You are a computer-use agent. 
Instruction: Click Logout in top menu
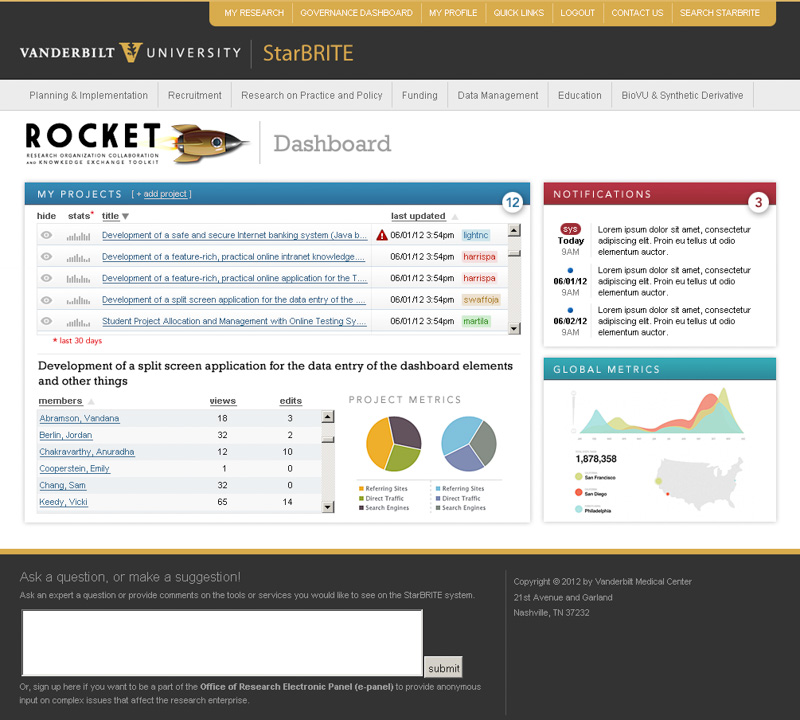coord(578,13)
